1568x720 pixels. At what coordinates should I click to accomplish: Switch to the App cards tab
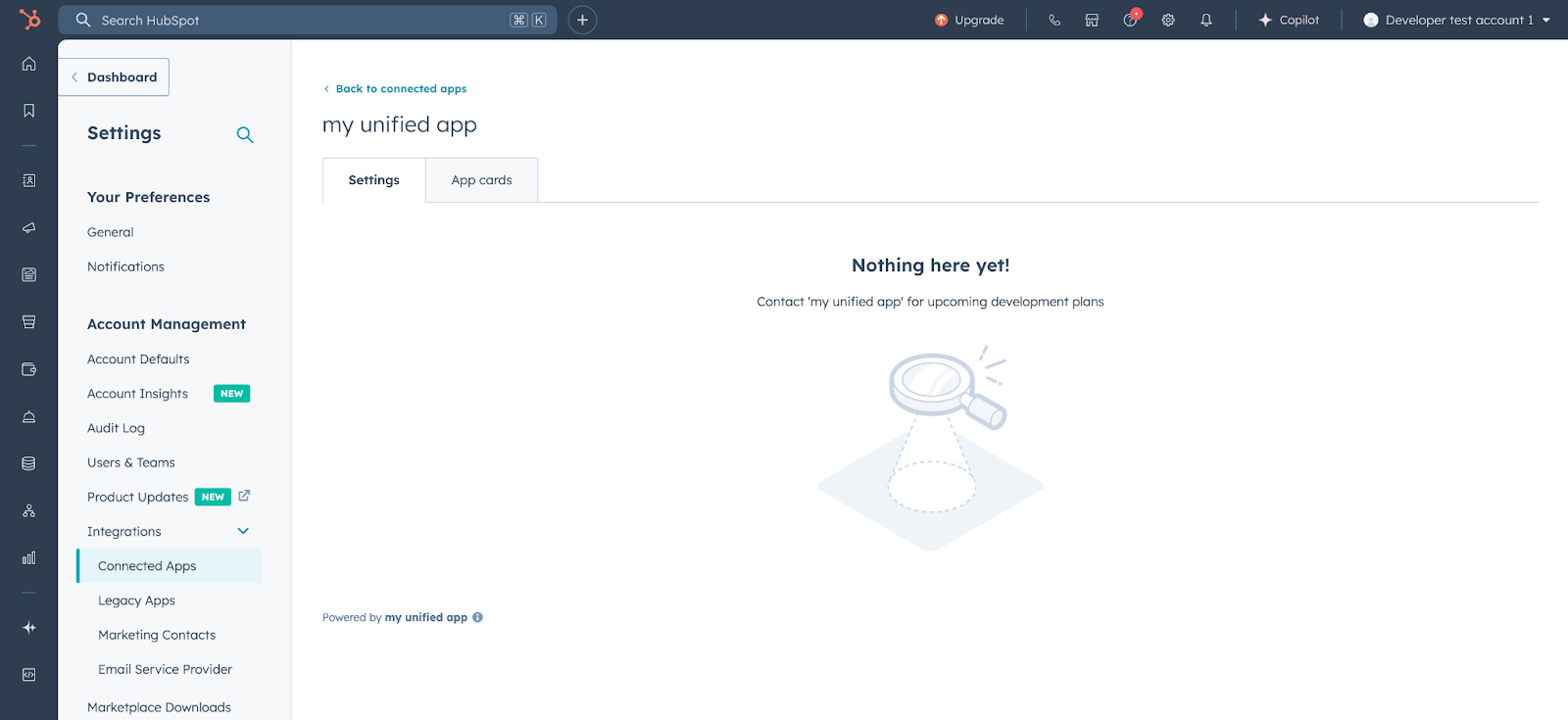coord(481,180)
